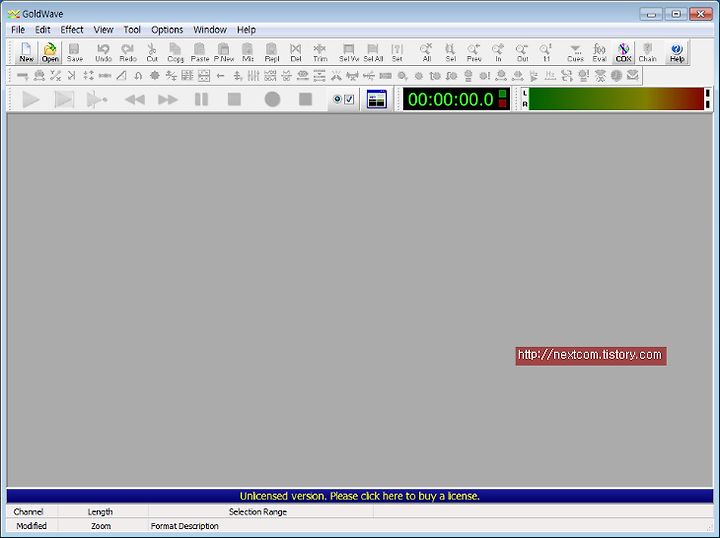This screenshot has width=720, height=538.
Task: Open the View menu
Action: click(x=103, y=30)
